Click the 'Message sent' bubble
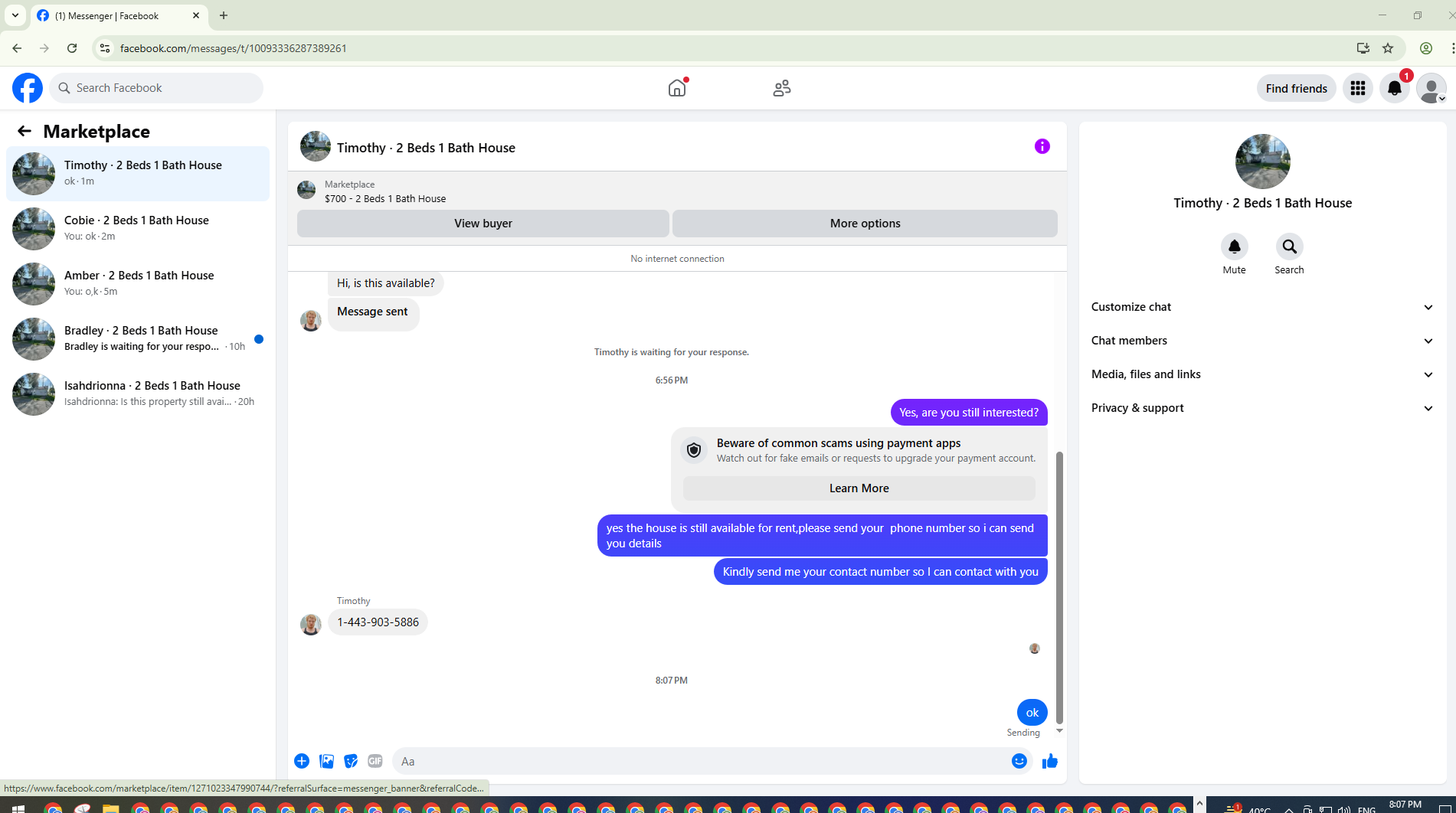1456x813 pixels. [373, 312]
